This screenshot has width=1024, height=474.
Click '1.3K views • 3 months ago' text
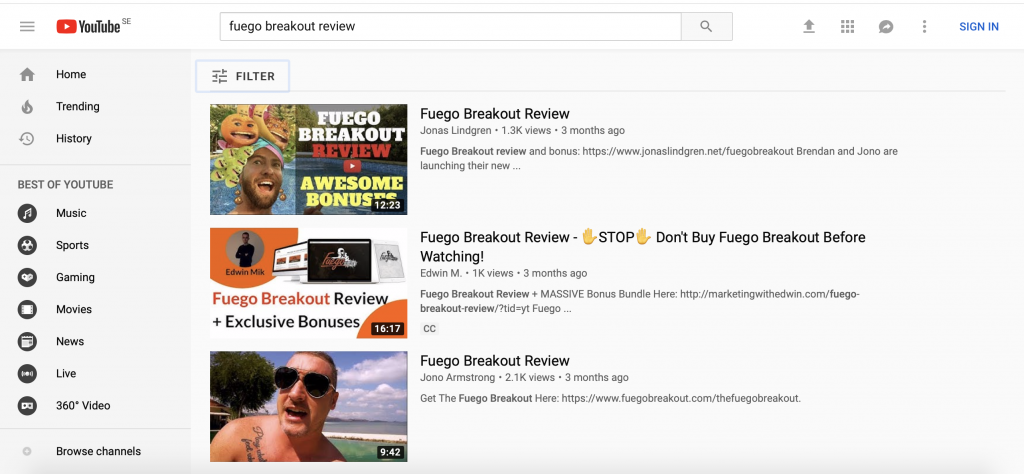click(x=563, y=131)
